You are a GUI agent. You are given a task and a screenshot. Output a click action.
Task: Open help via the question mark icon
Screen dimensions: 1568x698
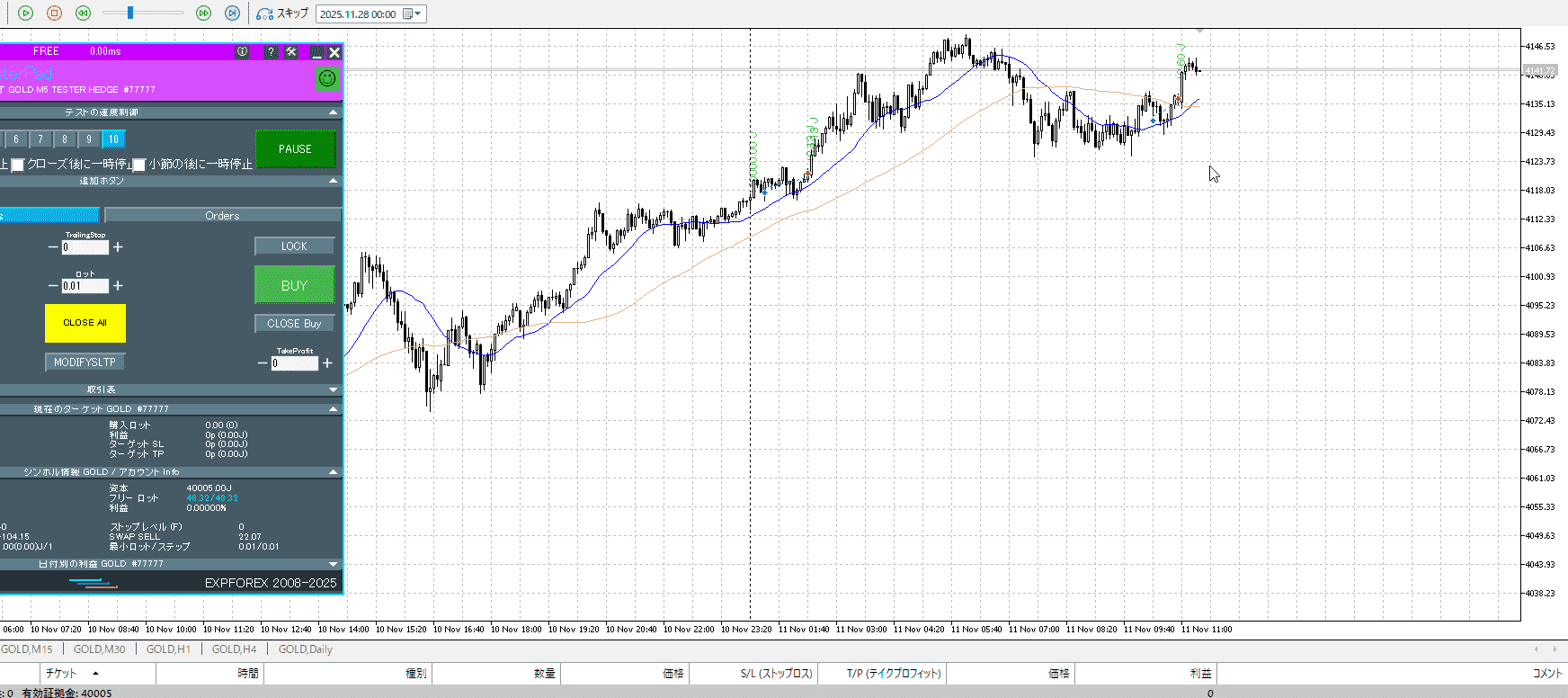(271, 52)
